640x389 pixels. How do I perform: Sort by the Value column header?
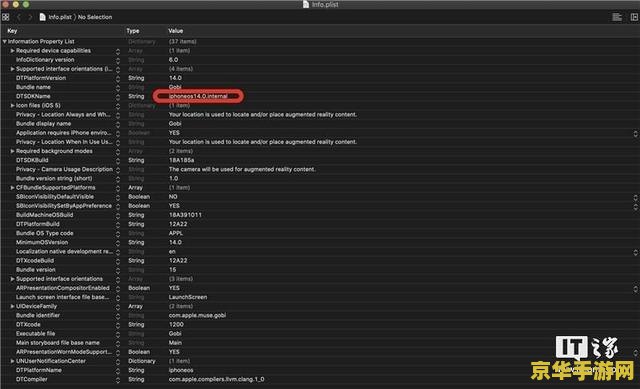(x=176, y=31)
